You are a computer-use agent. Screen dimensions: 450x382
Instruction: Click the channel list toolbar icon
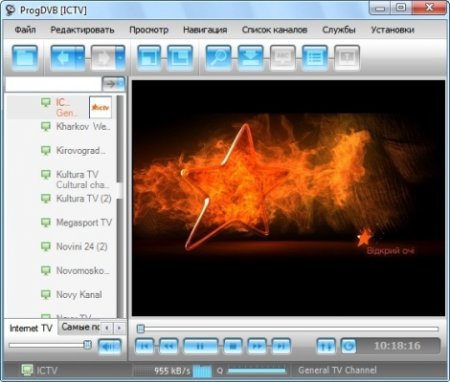315,58
